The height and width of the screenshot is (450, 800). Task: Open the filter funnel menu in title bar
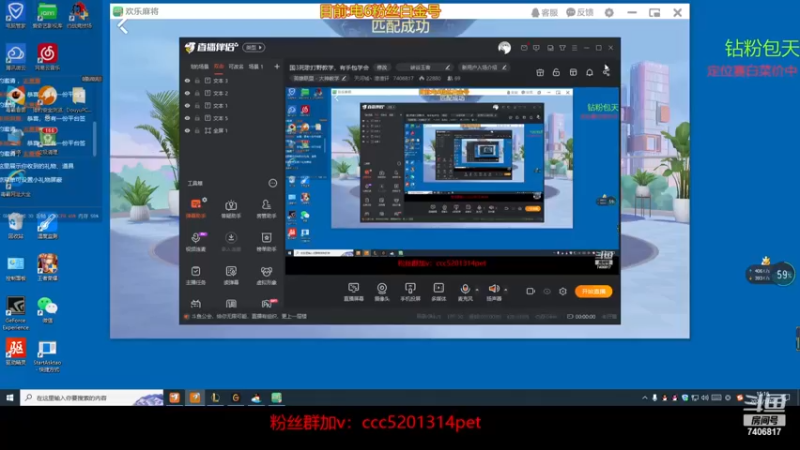[x=562, y=47]
